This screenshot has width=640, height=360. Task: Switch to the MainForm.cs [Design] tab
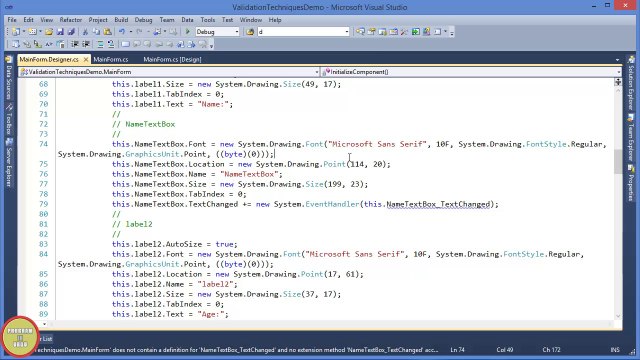[172, 60]
